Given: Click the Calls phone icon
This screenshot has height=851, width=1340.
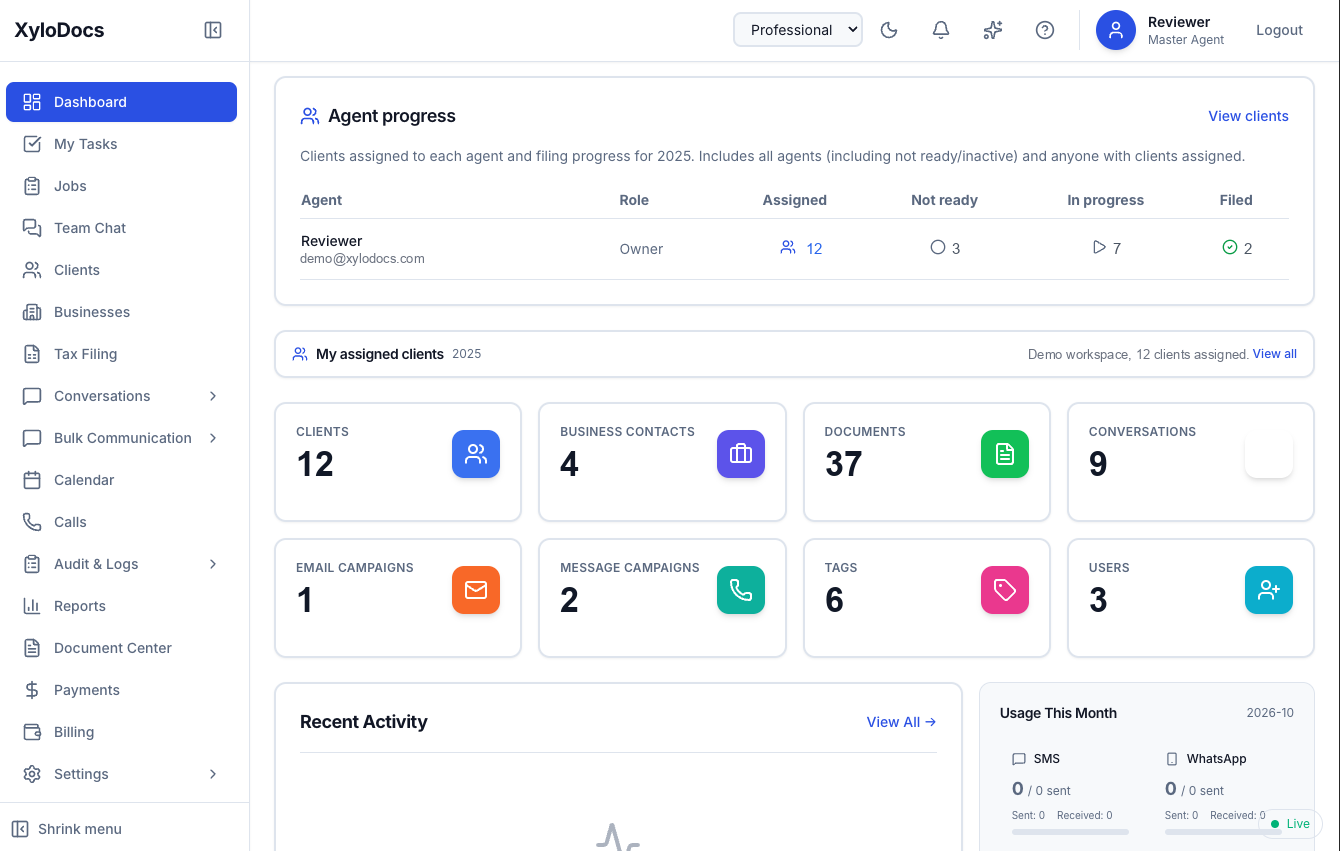Looking at the screenshot, I should (x=32, y=522).
